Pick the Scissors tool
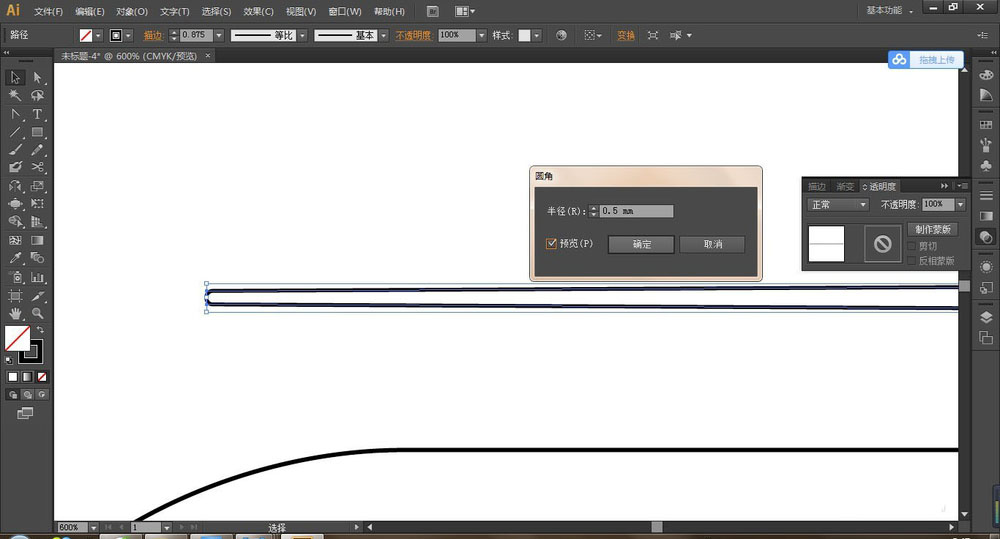This screenshot has width=1000, height=539. click(38, 167)
